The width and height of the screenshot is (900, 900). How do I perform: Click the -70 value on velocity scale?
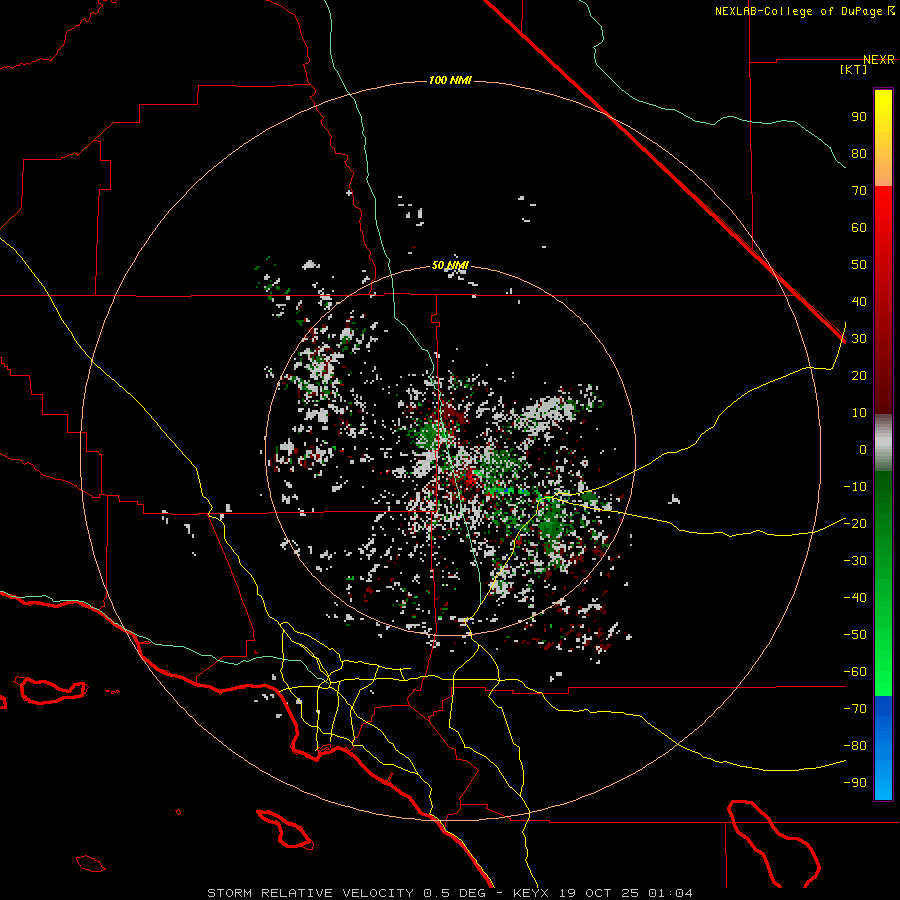855,708
